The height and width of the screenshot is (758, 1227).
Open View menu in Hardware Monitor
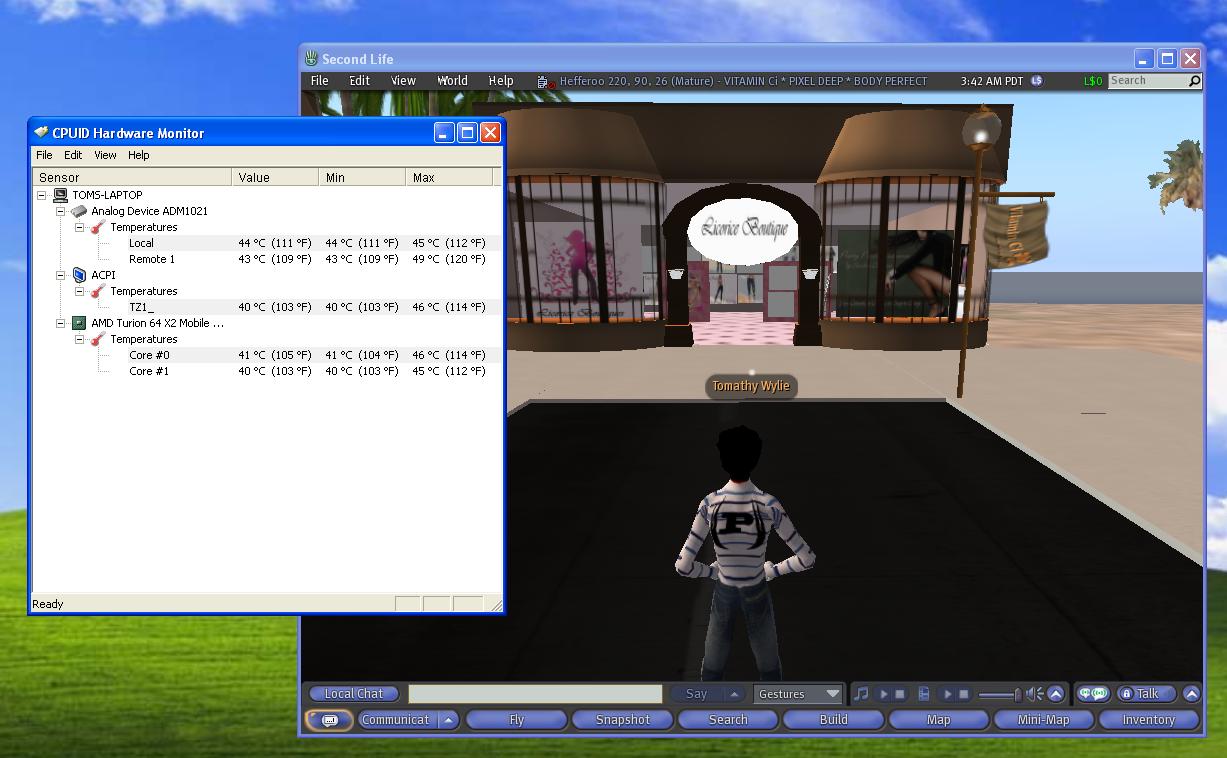point(105,155)
